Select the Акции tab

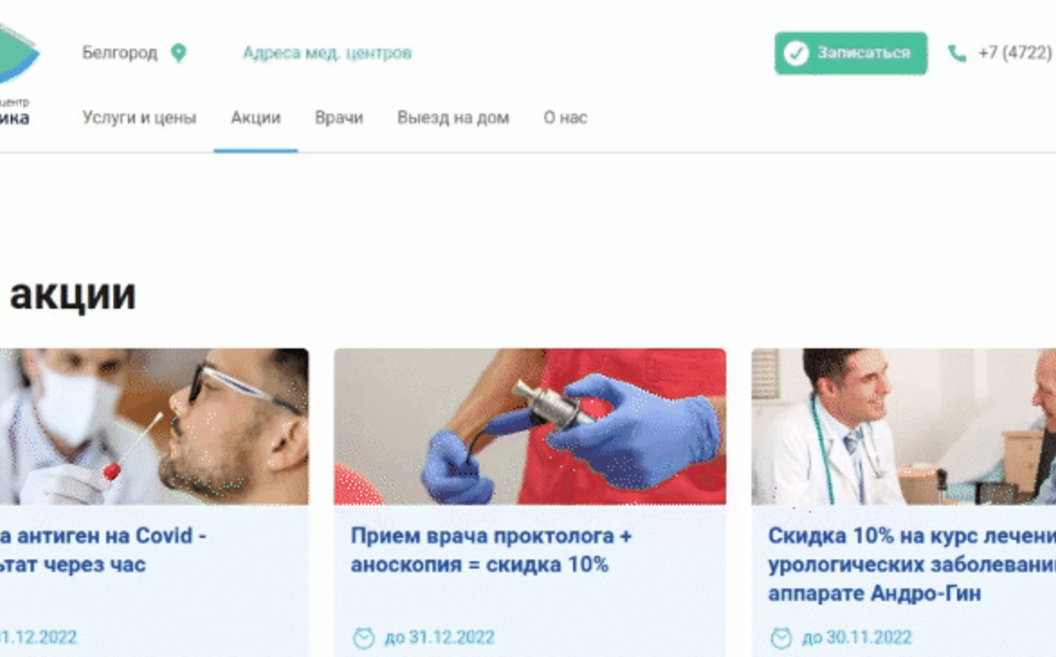[x=256, y=118]
